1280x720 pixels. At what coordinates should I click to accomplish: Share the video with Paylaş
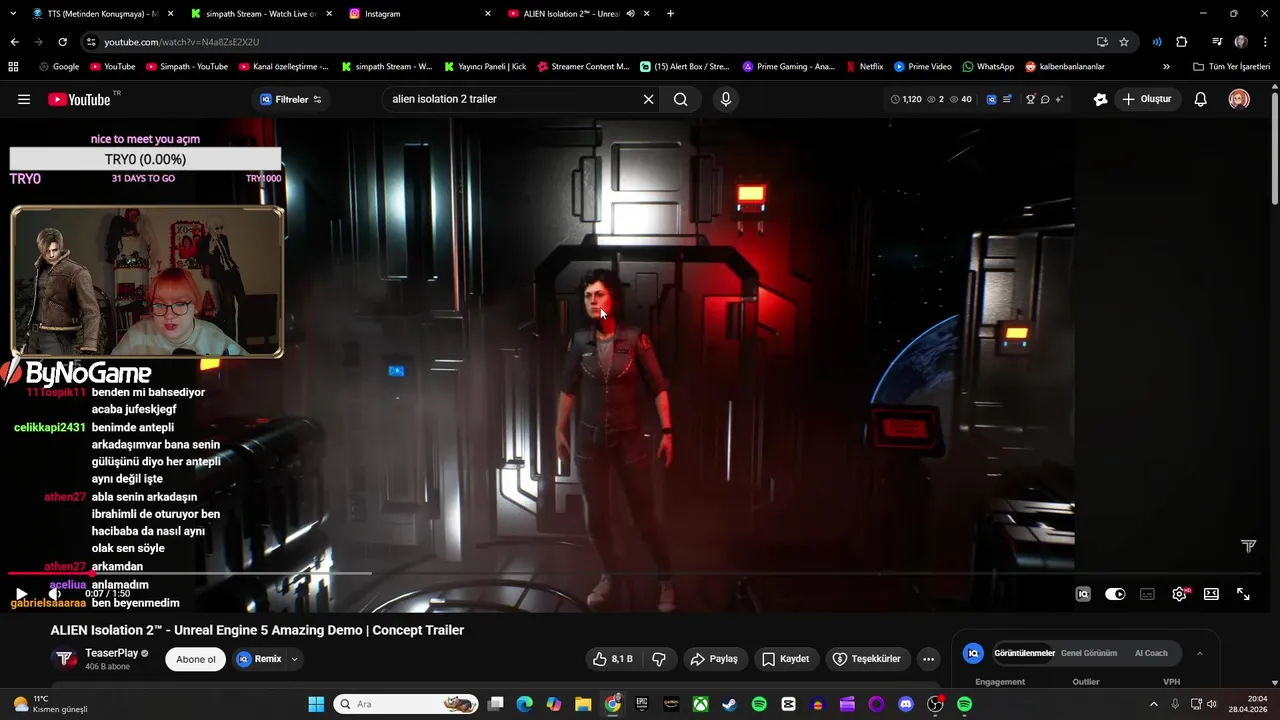click(714, 659)
